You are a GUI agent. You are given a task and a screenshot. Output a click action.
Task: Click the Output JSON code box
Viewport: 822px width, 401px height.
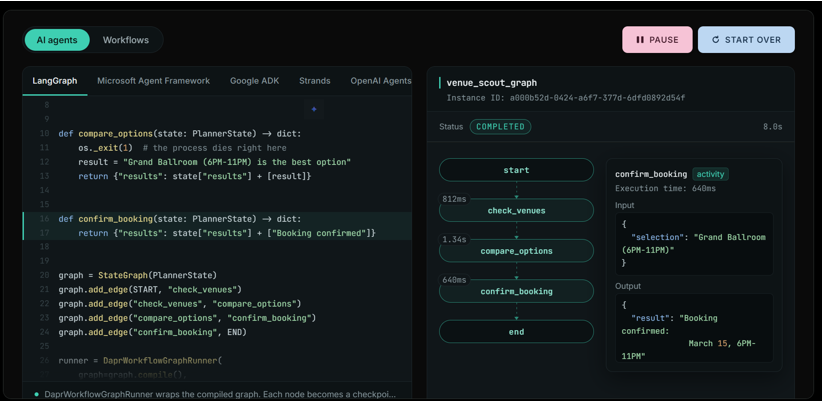click(x=694, y=328)
